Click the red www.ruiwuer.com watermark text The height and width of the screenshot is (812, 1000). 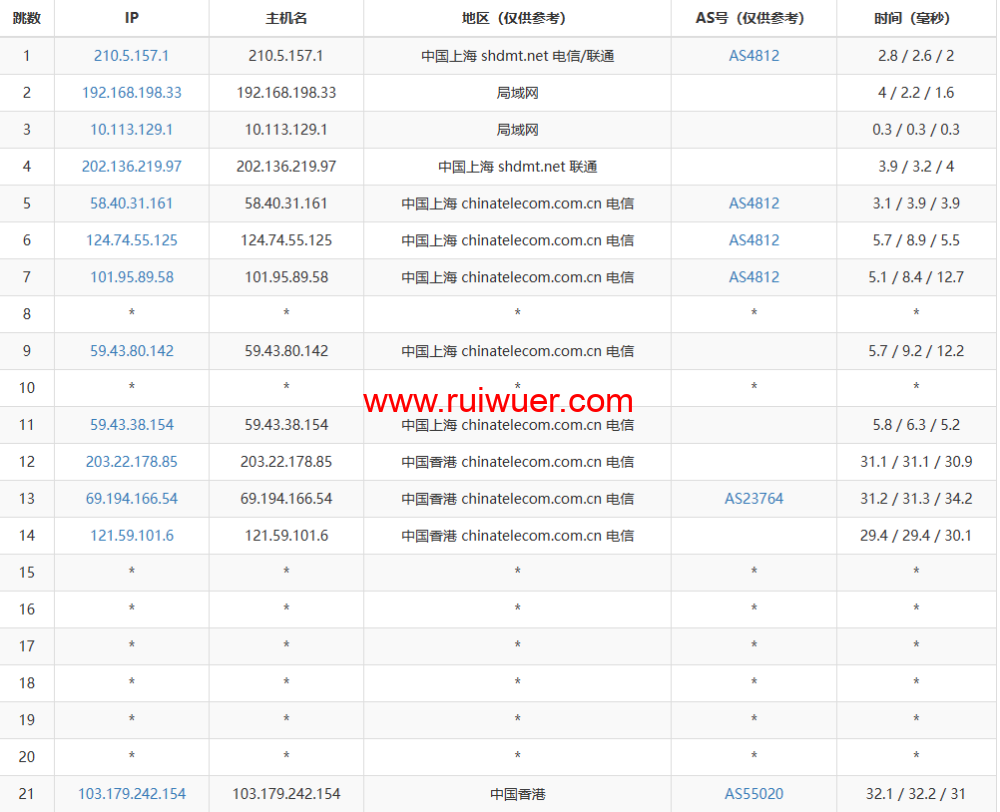coord(498,402)
